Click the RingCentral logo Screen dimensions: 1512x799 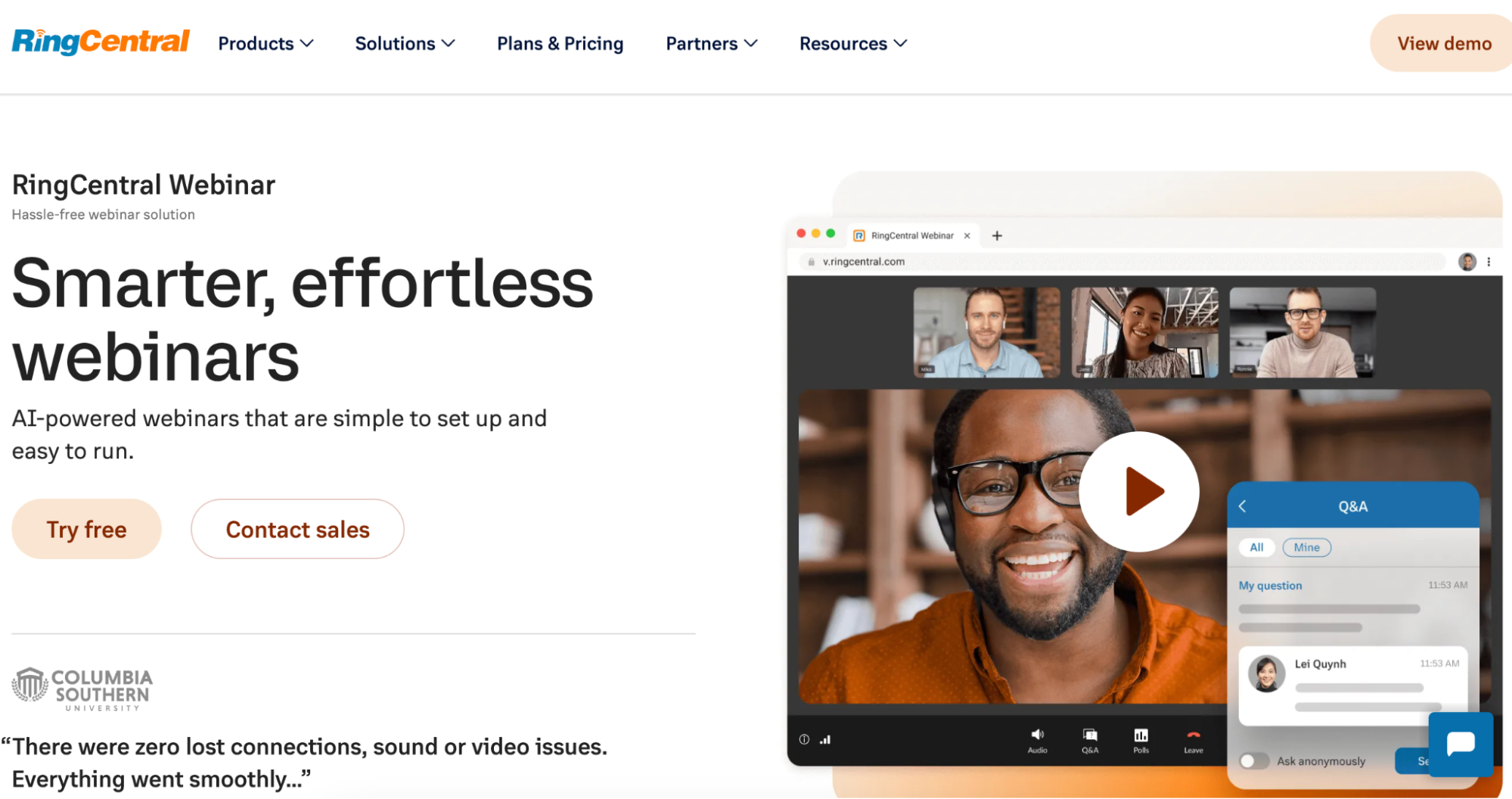(101, 42)
